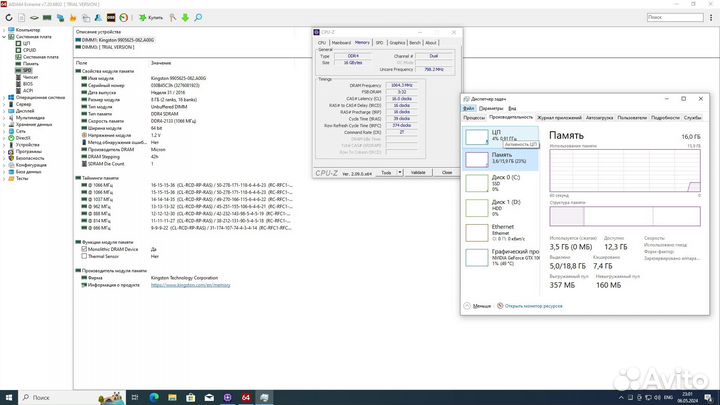Expand the Сеть tree node
The width and height of the screenshot is (720, 405).
[4, 131]
